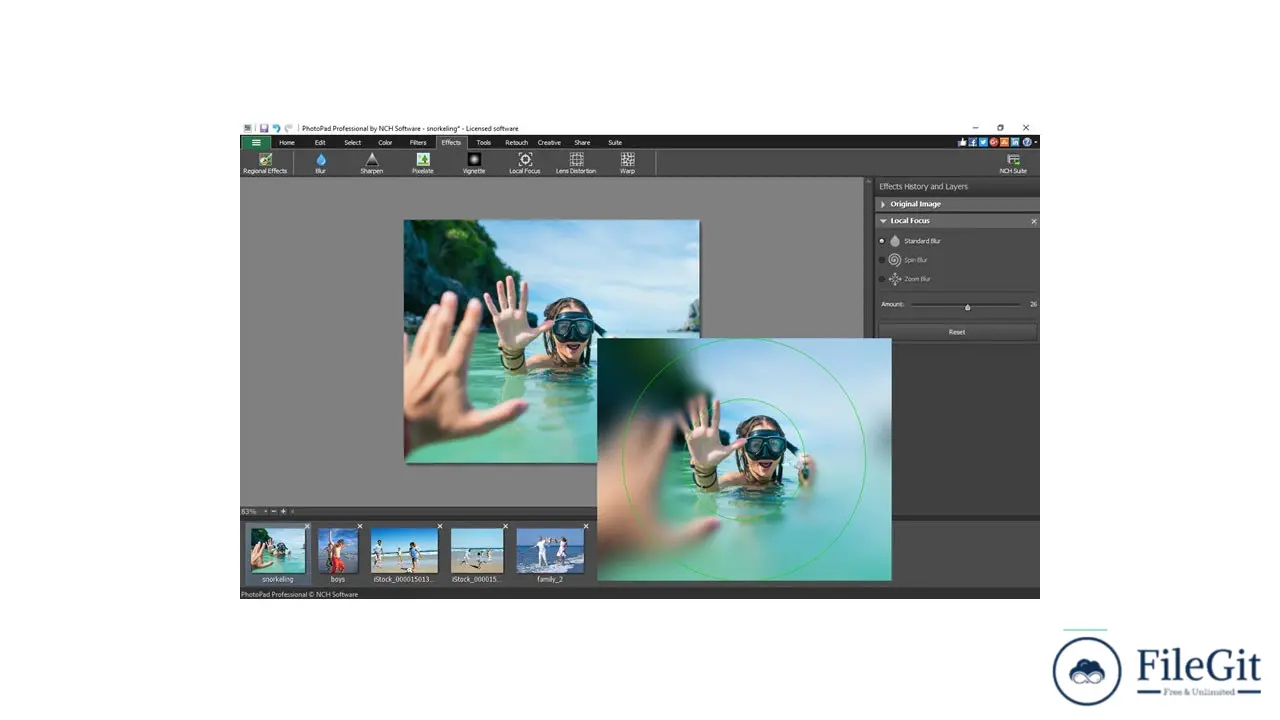
Task: Close the family_2 thumbnail
Action: coord(586,526)
